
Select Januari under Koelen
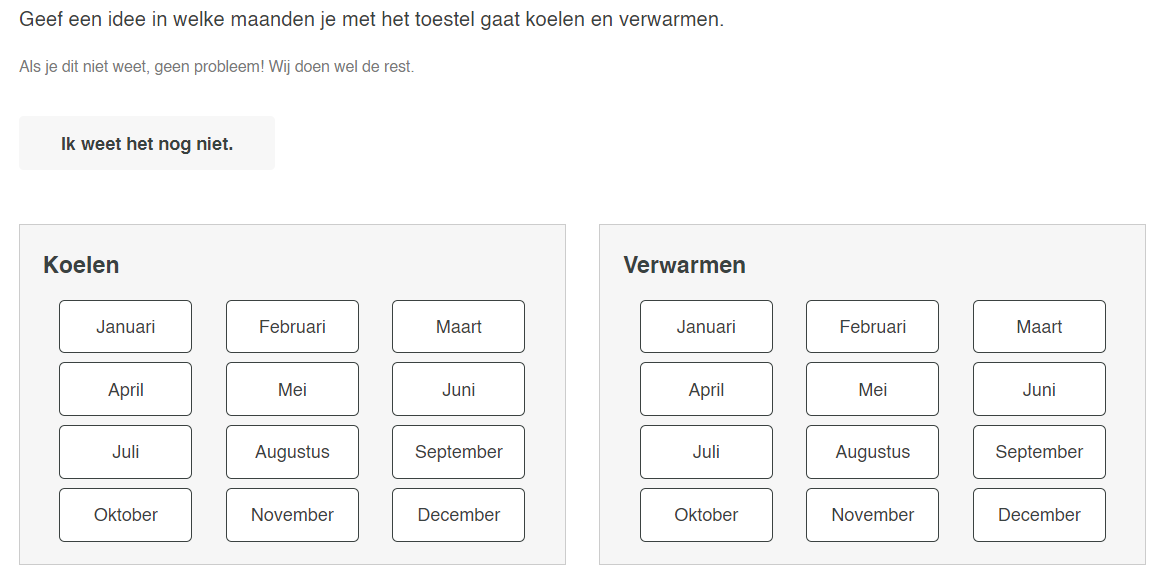point(125,327)
